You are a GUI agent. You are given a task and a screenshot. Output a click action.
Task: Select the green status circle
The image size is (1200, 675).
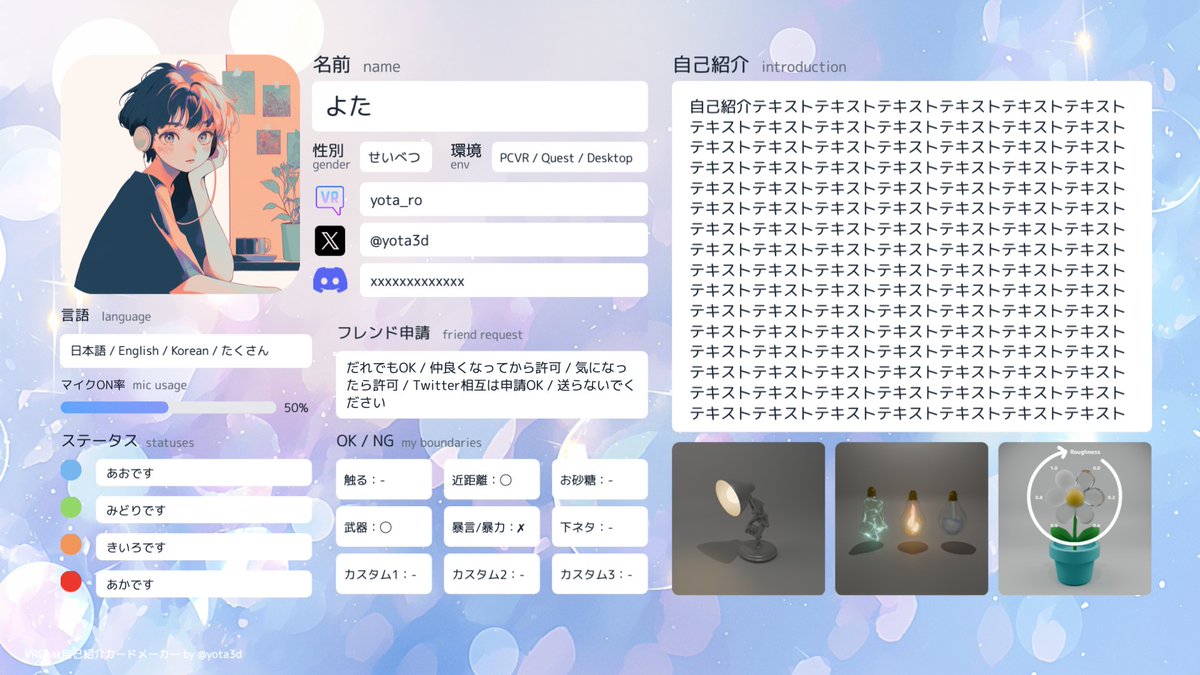71,508
